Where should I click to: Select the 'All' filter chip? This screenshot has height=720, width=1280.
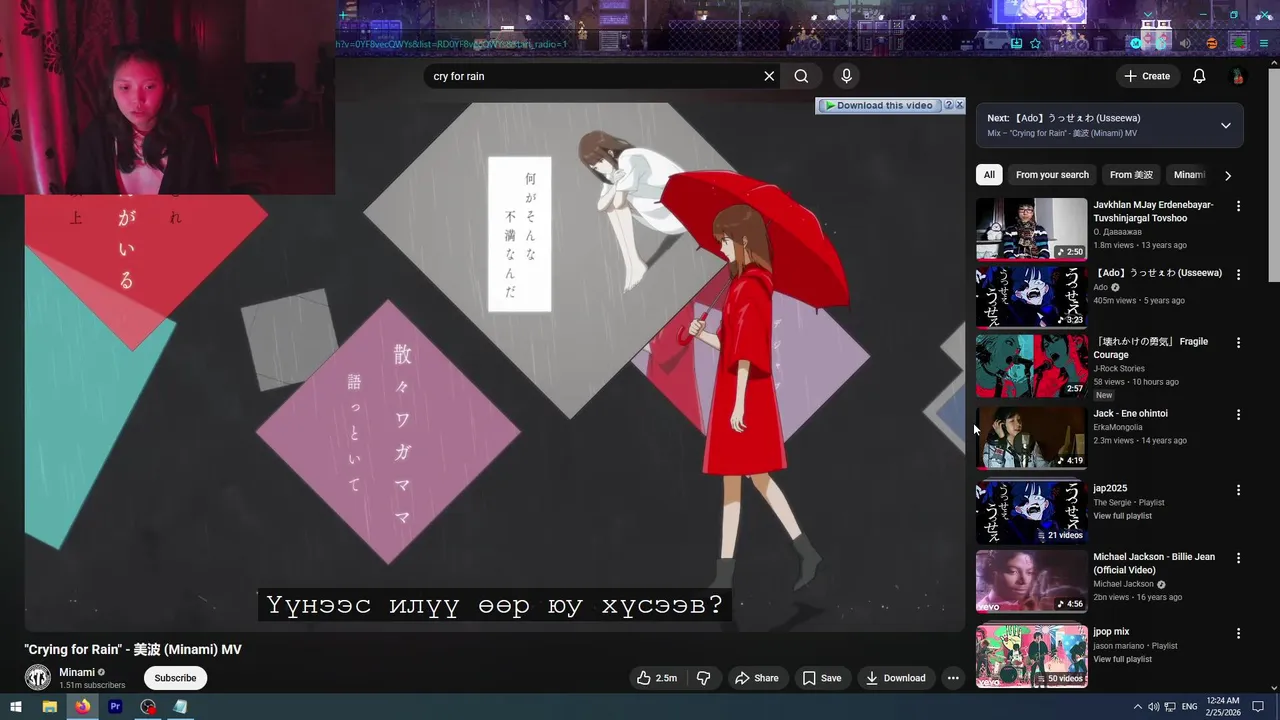[x=989, y=175]
